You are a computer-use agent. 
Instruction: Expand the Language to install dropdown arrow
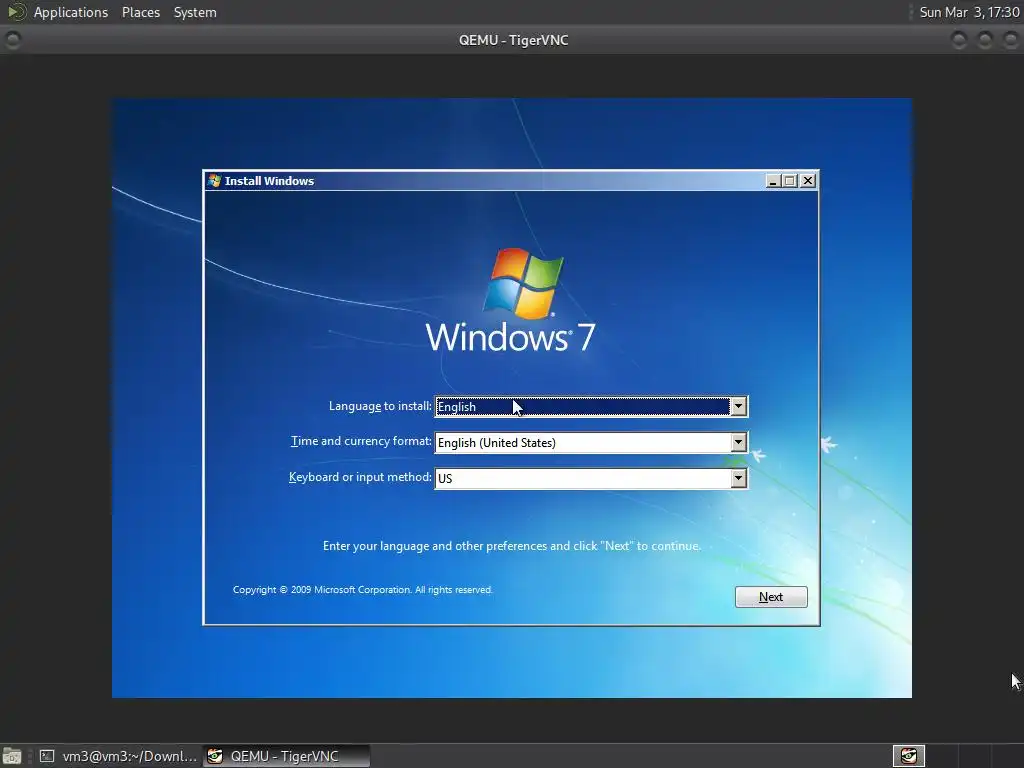coord(739,406)
